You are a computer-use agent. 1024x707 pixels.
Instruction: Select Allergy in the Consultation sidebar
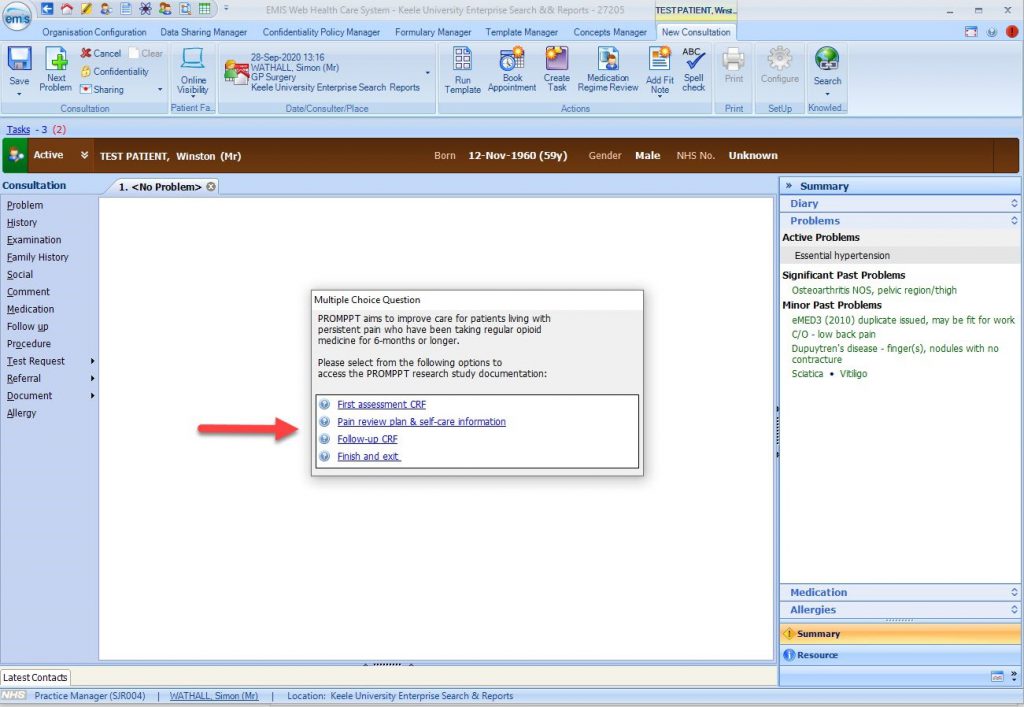click(22, 413)
